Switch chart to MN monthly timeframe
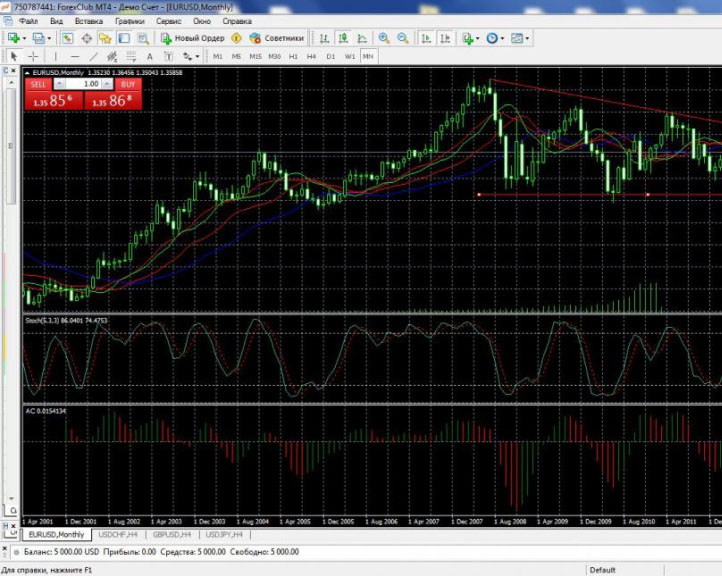Screen dimensions: 722x576 pyautogui.click(x=368, y=57)
